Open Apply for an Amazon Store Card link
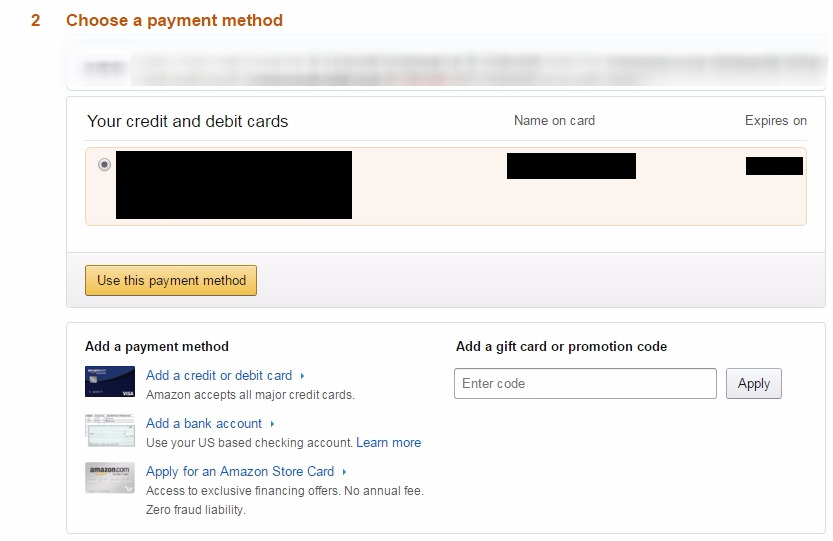The width and height of the screenshot is (833, 541). point(240,472)
